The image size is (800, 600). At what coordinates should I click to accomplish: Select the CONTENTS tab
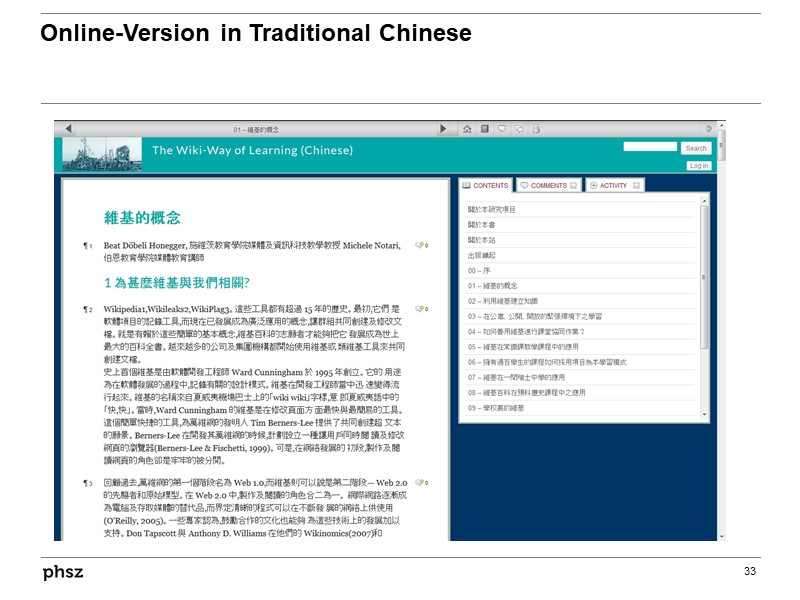click(x=486, y=186)
